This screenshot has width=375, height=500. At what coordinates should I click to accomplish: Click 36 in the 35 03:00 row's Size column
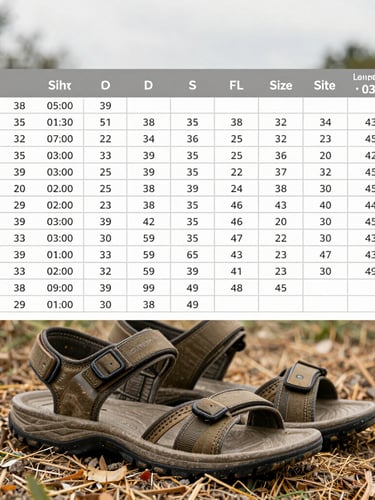(281, 155)
